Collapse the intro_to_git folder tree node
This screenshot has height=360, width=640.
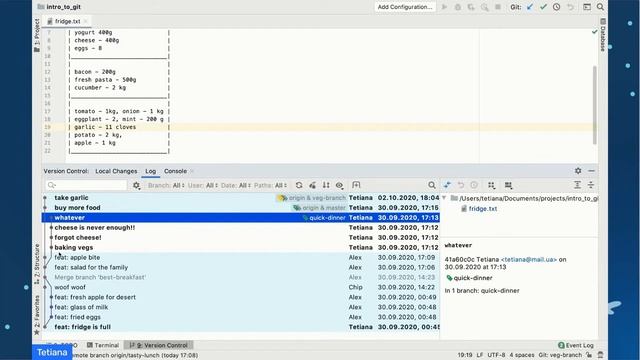click(x=444, y=198)
